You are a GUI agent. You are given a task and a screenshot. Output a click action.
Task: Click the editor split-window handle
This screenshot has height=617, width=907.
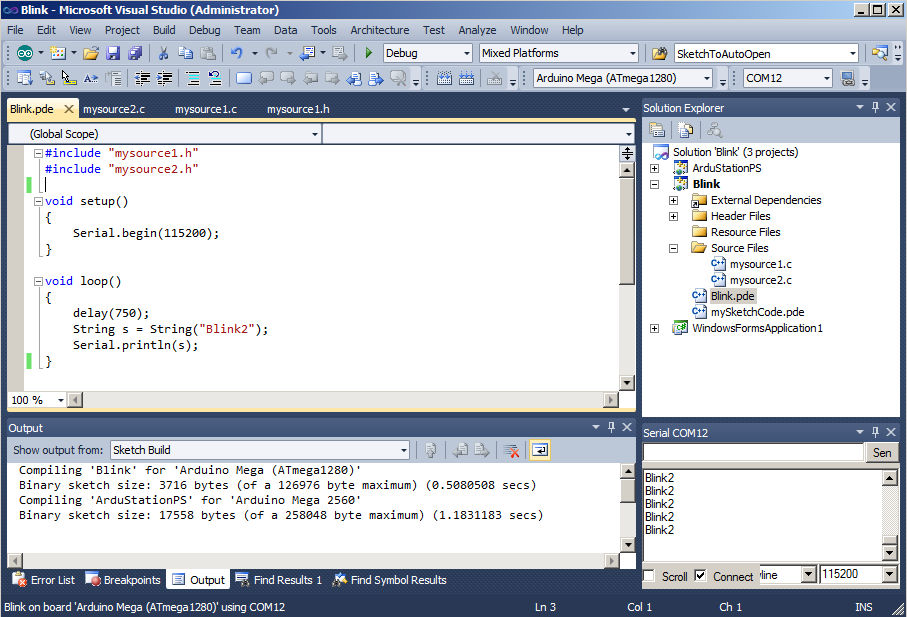coord(626,153)
